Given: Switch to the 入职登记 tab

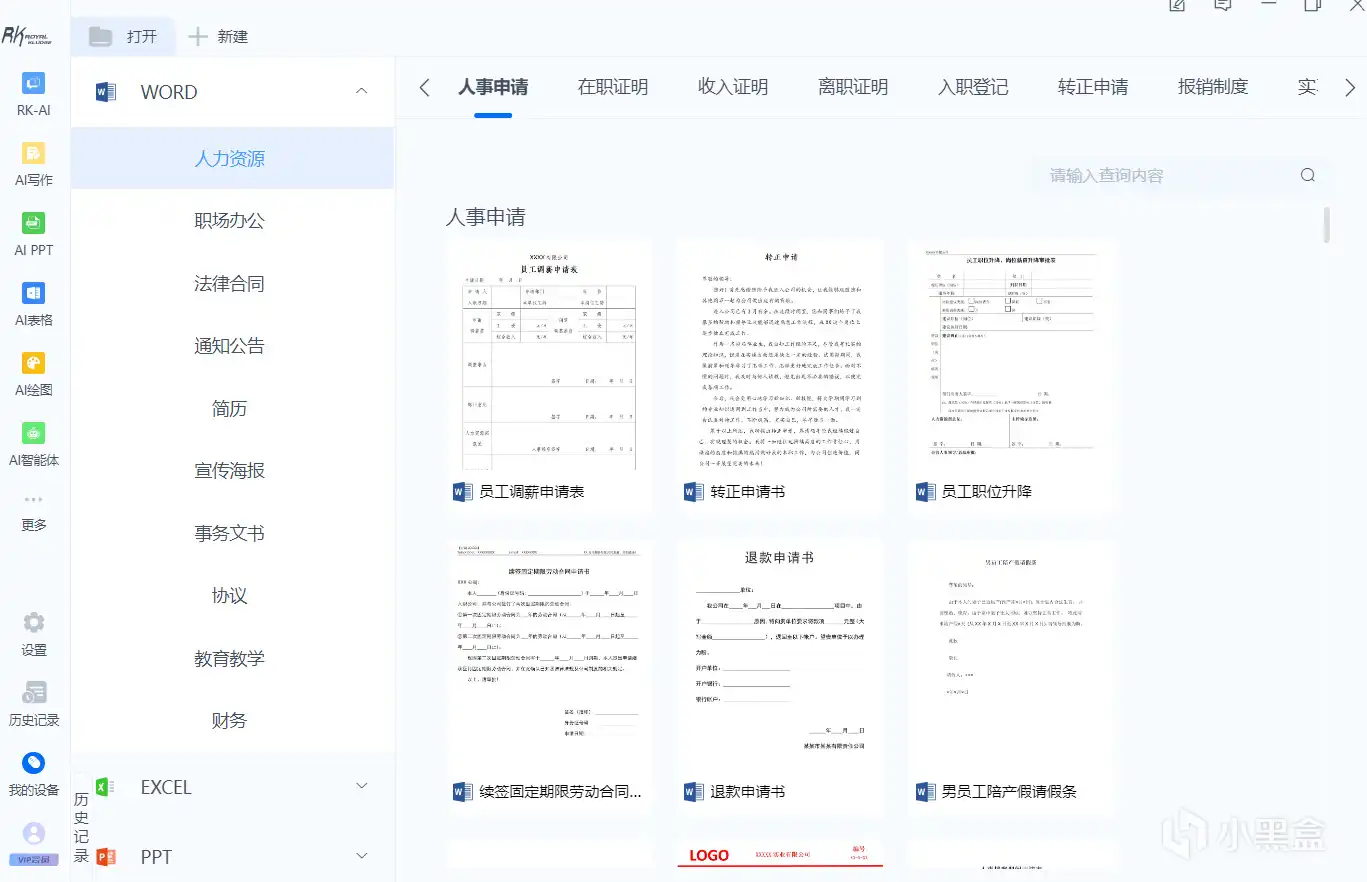Looking at the screenshot, I should point(973,87).
